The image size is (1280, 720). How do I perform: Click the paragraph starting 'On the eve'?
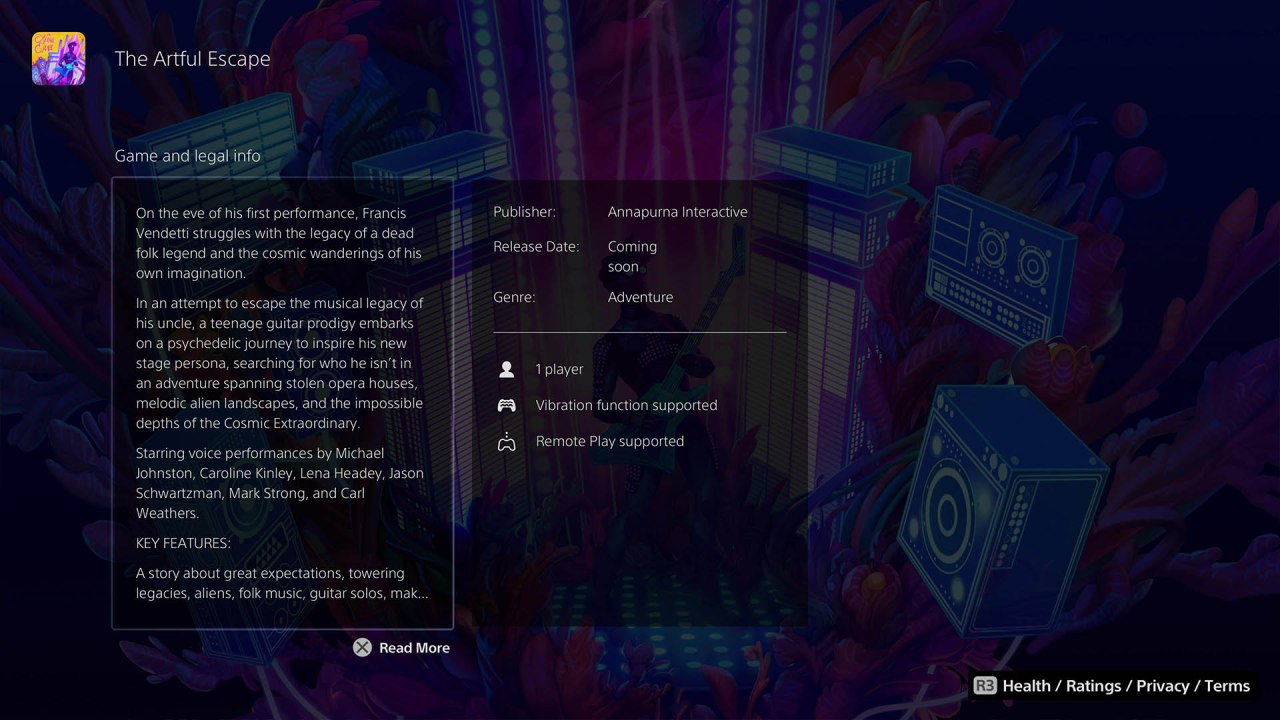point(279,243)
